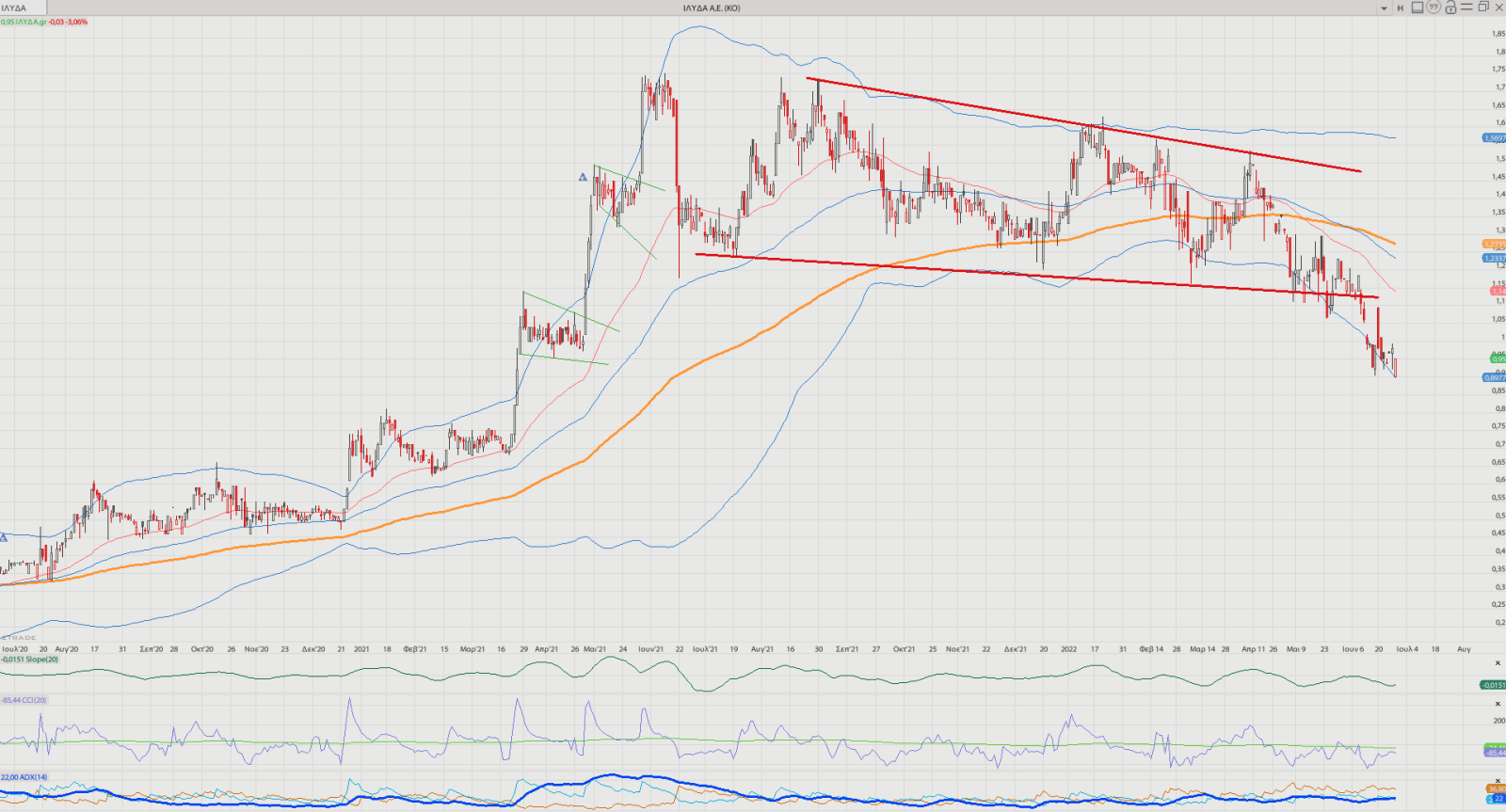Open the chart tab list dropdown arrow
Viewport: 1506px width, 812px height.
click(x=1384, y=8)
